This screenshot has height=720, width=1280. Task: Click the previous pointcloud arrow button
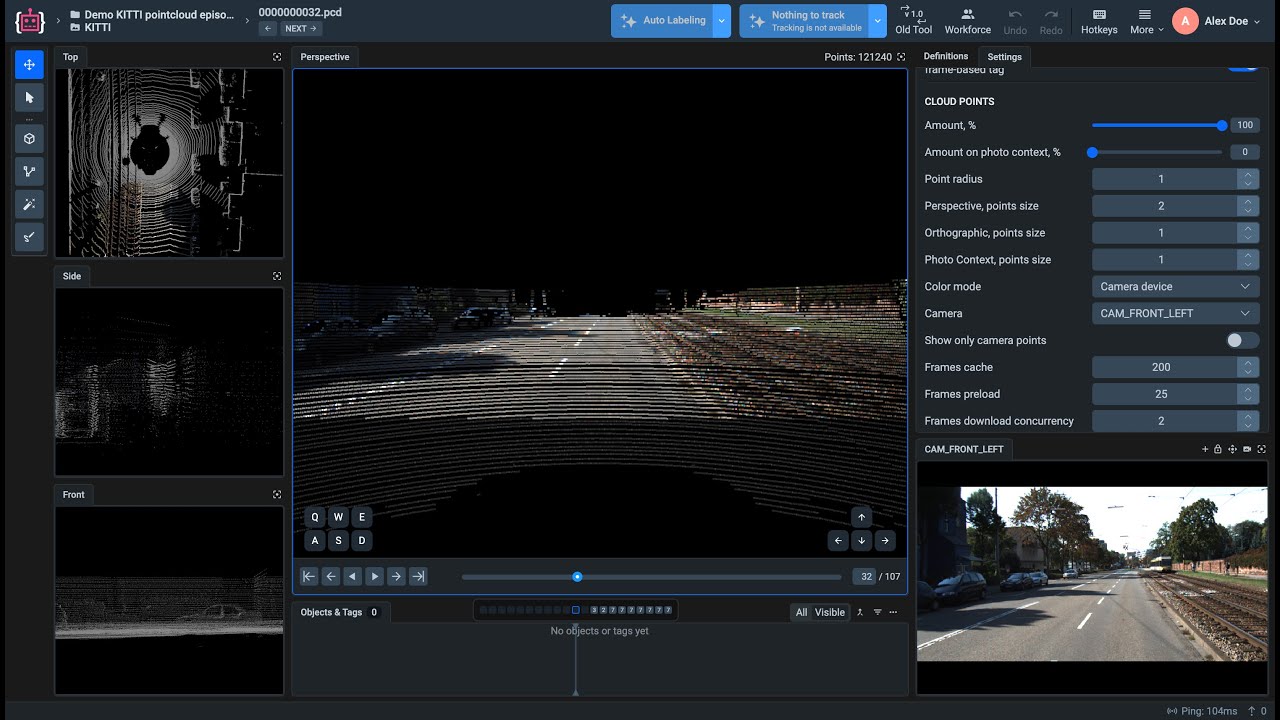(268, 29)
